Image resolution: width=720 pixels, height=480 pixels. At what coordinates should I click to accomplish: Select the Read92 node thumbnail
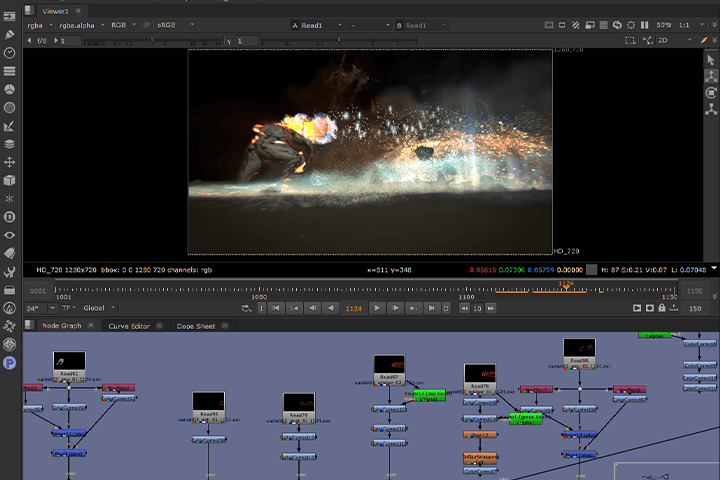(x=69, y=361)
